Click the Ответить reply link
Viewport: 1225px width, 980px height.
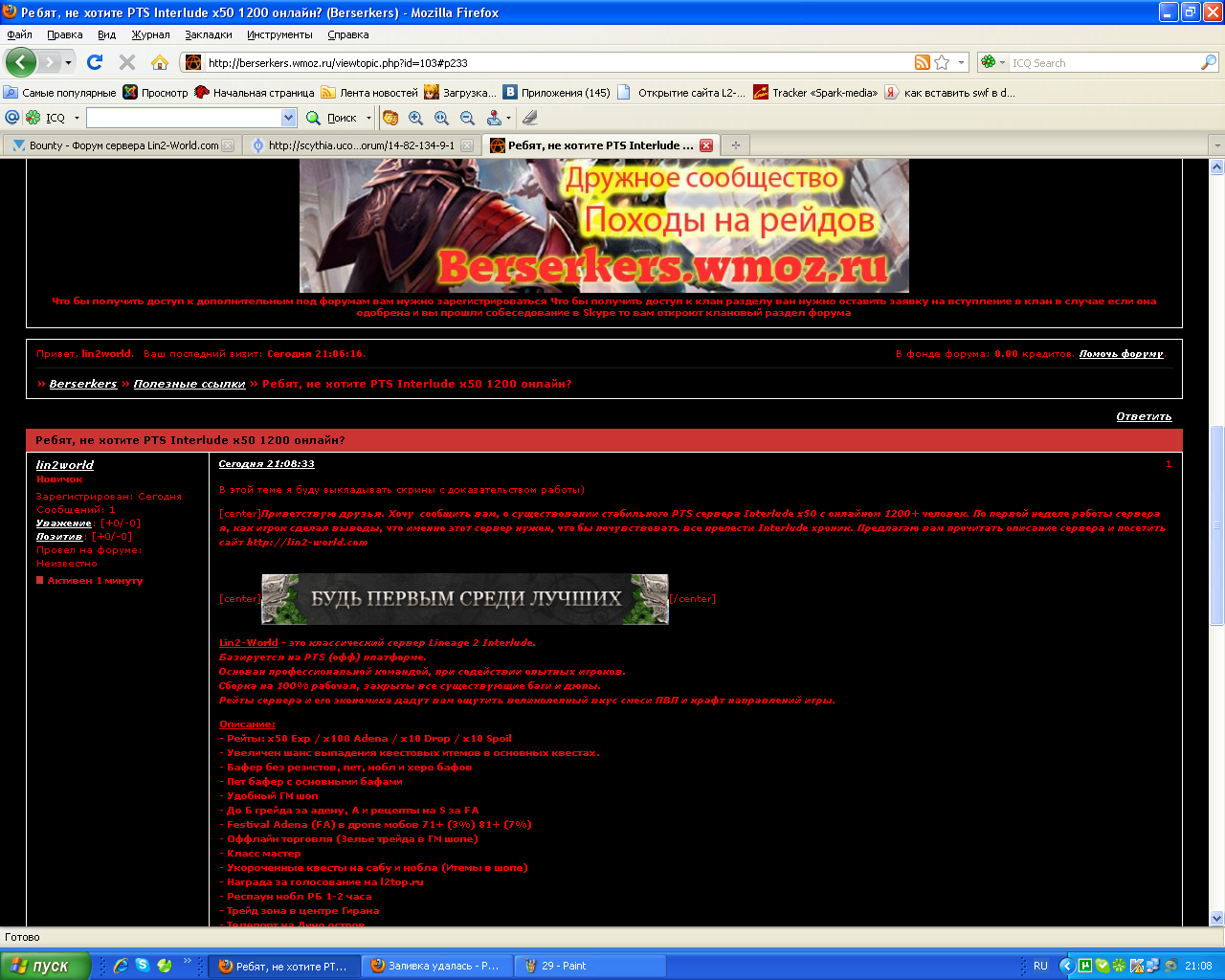(1144, 416)
